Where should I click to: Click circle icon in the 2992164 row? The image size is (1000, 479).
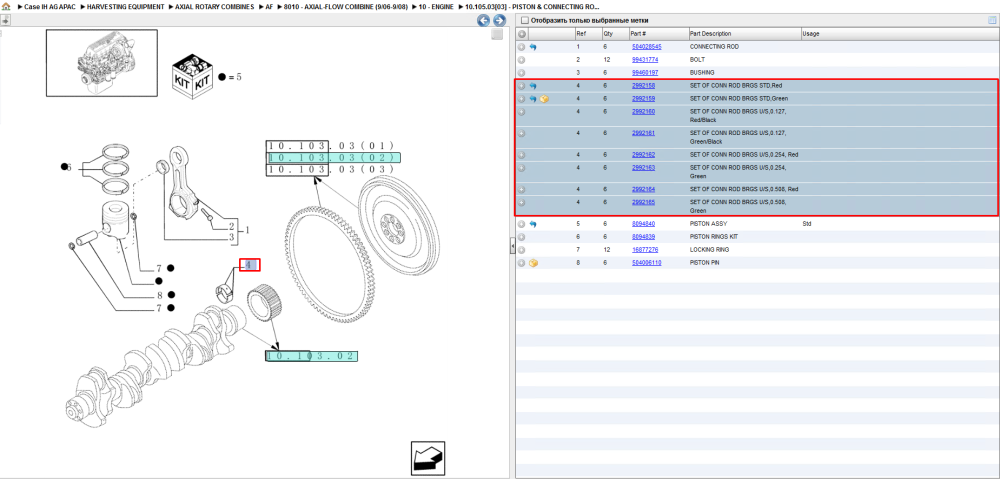[x=521, y=189]
